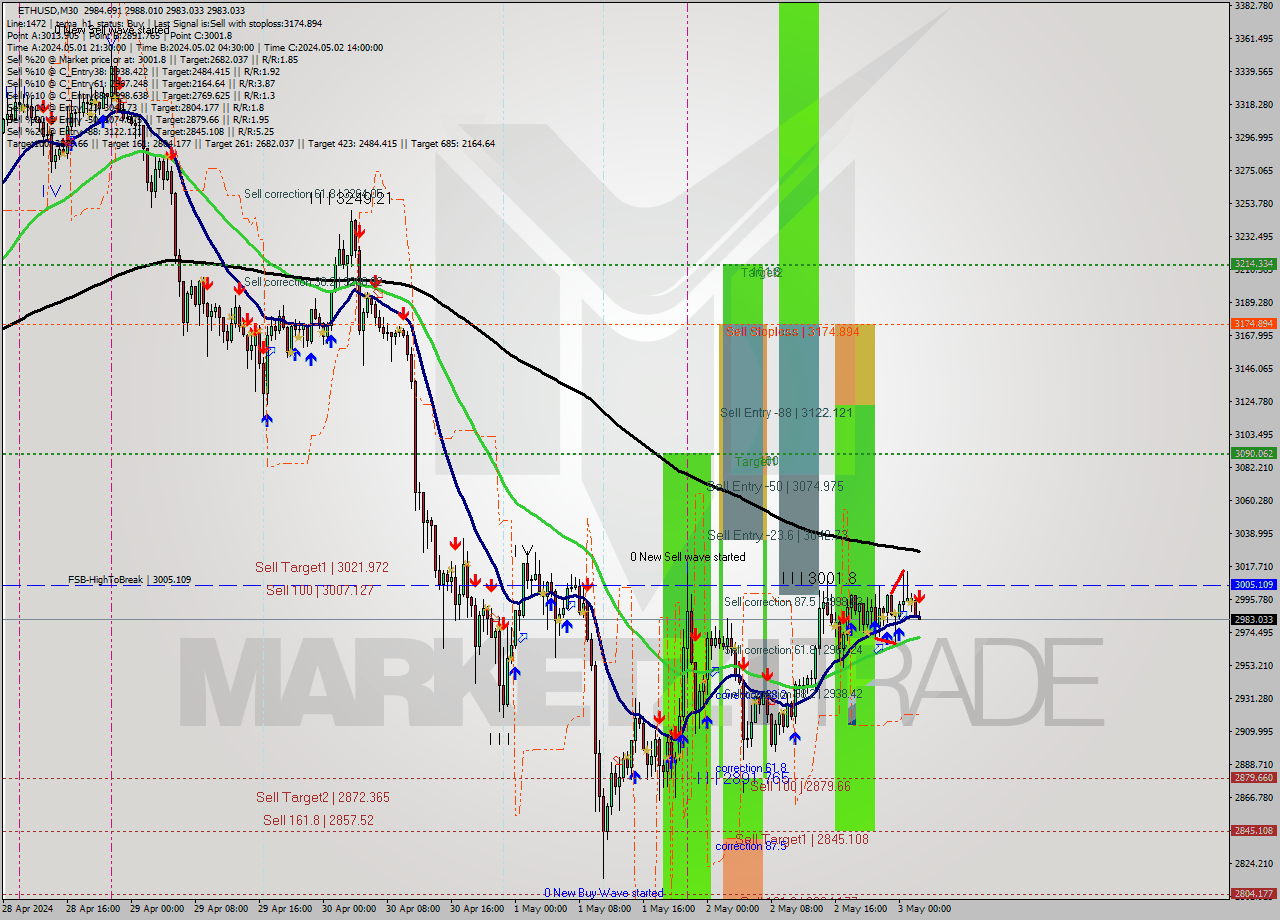Click the red 2804.177 price level marker
The width and height of the screenshot is (1280, 920).
[x=1253, y=894]
